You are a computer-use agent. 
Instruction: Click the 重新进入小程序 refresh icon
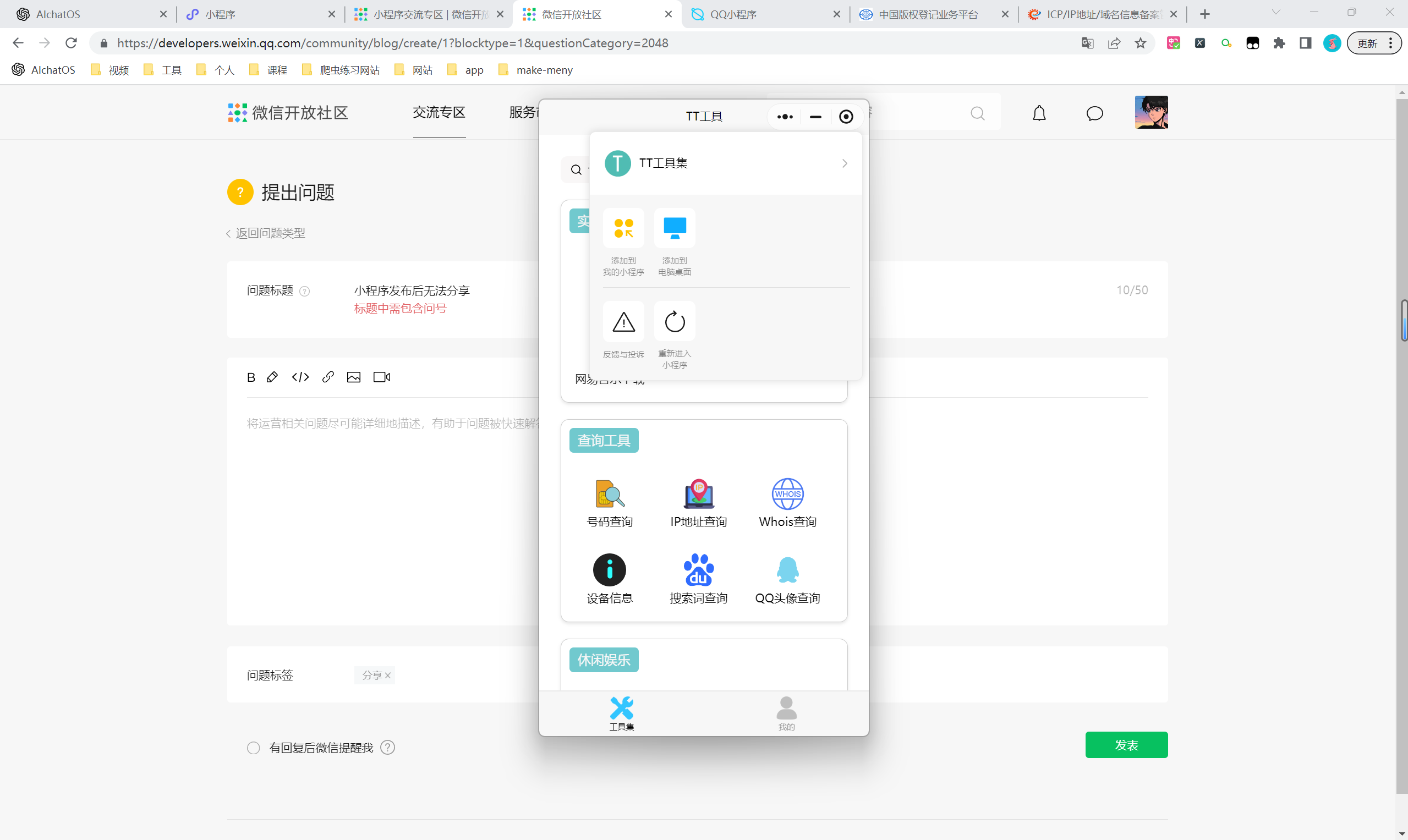pyautogui.click(x=674, y=322)
